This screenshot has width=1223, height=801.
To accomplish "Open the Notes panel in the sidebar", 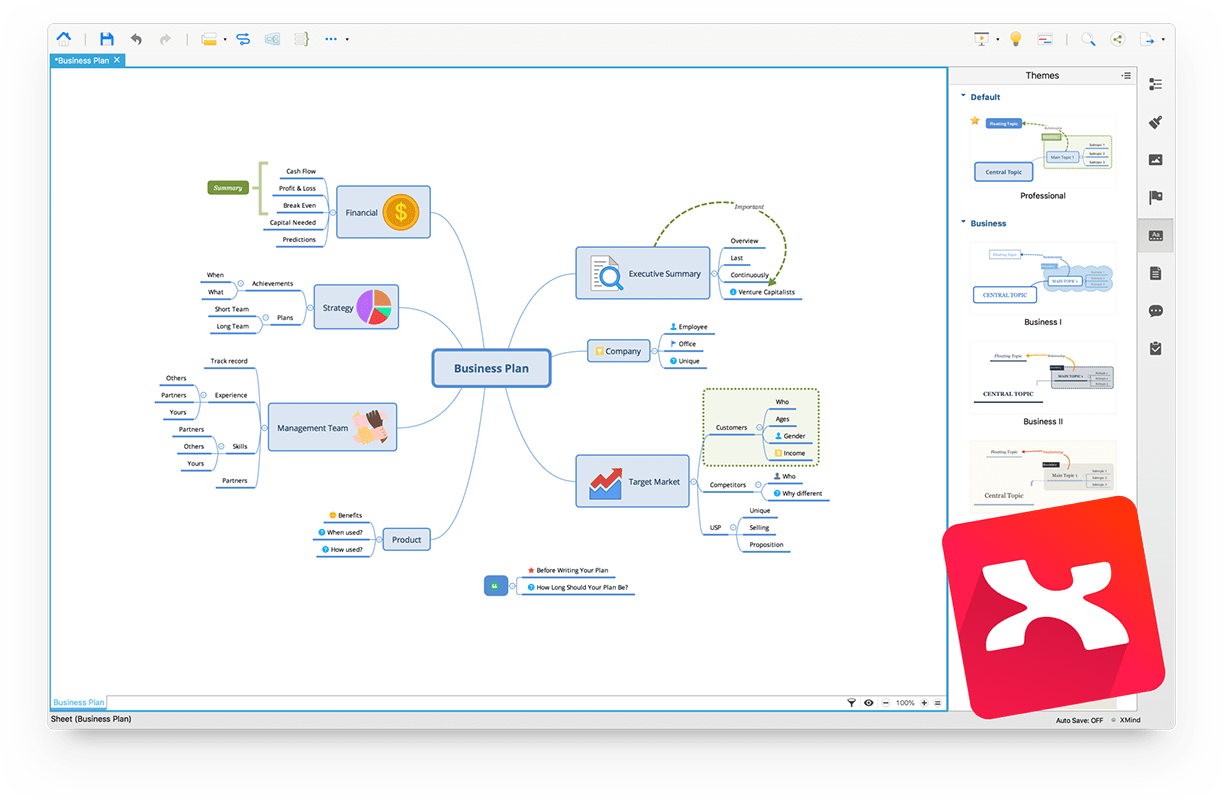I will coord(1155,273).
